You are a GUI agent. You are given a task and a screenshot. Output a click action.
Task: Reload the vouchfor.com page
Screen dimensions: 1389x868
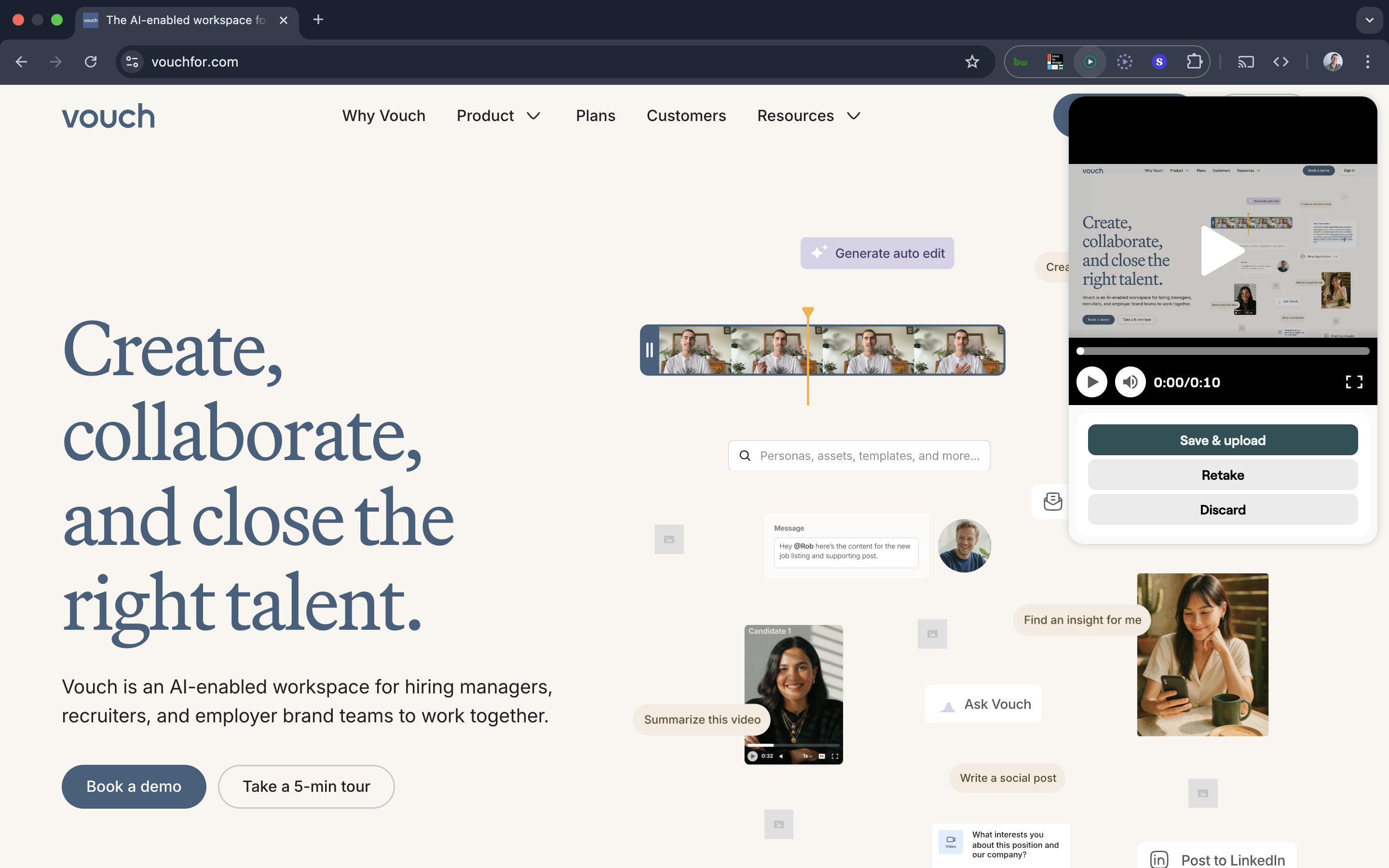tap(91, 62)
